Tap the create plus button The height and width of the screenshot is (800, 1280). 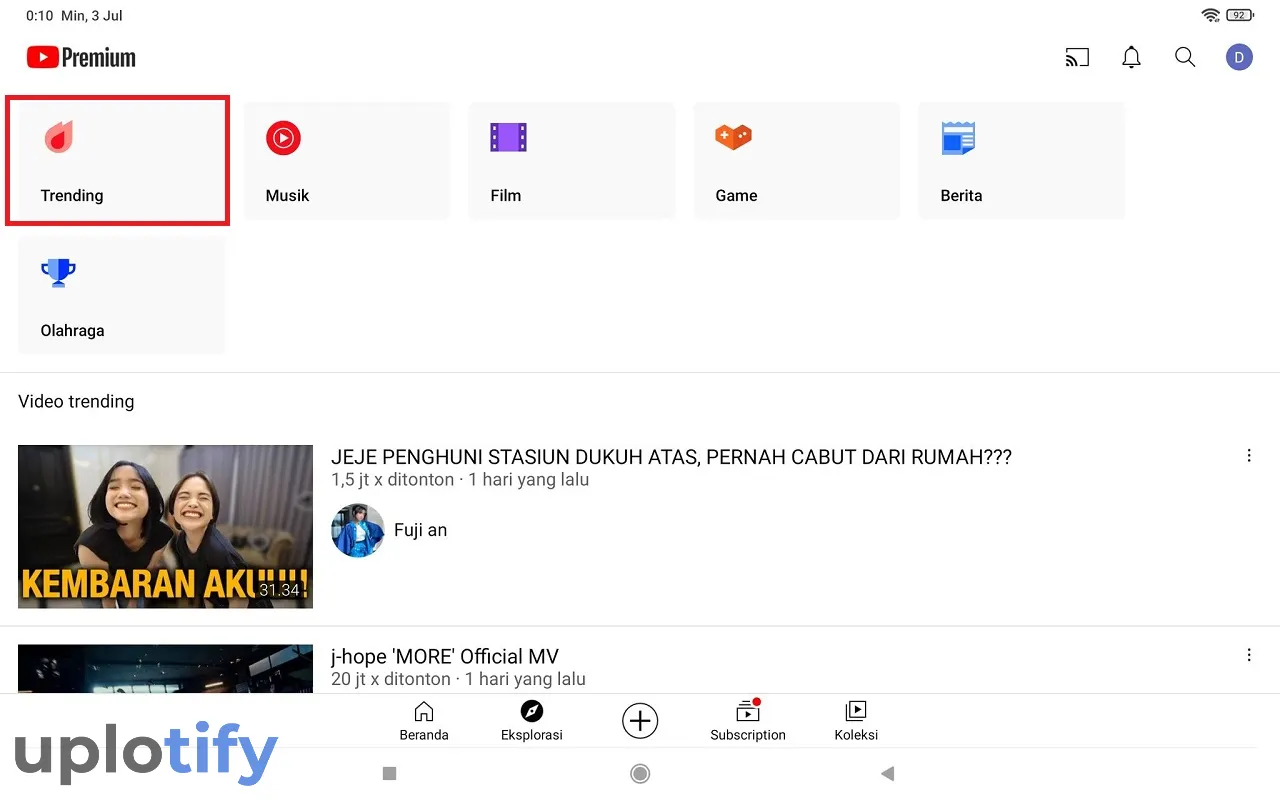pyautogui.click(x=640, y=720)
